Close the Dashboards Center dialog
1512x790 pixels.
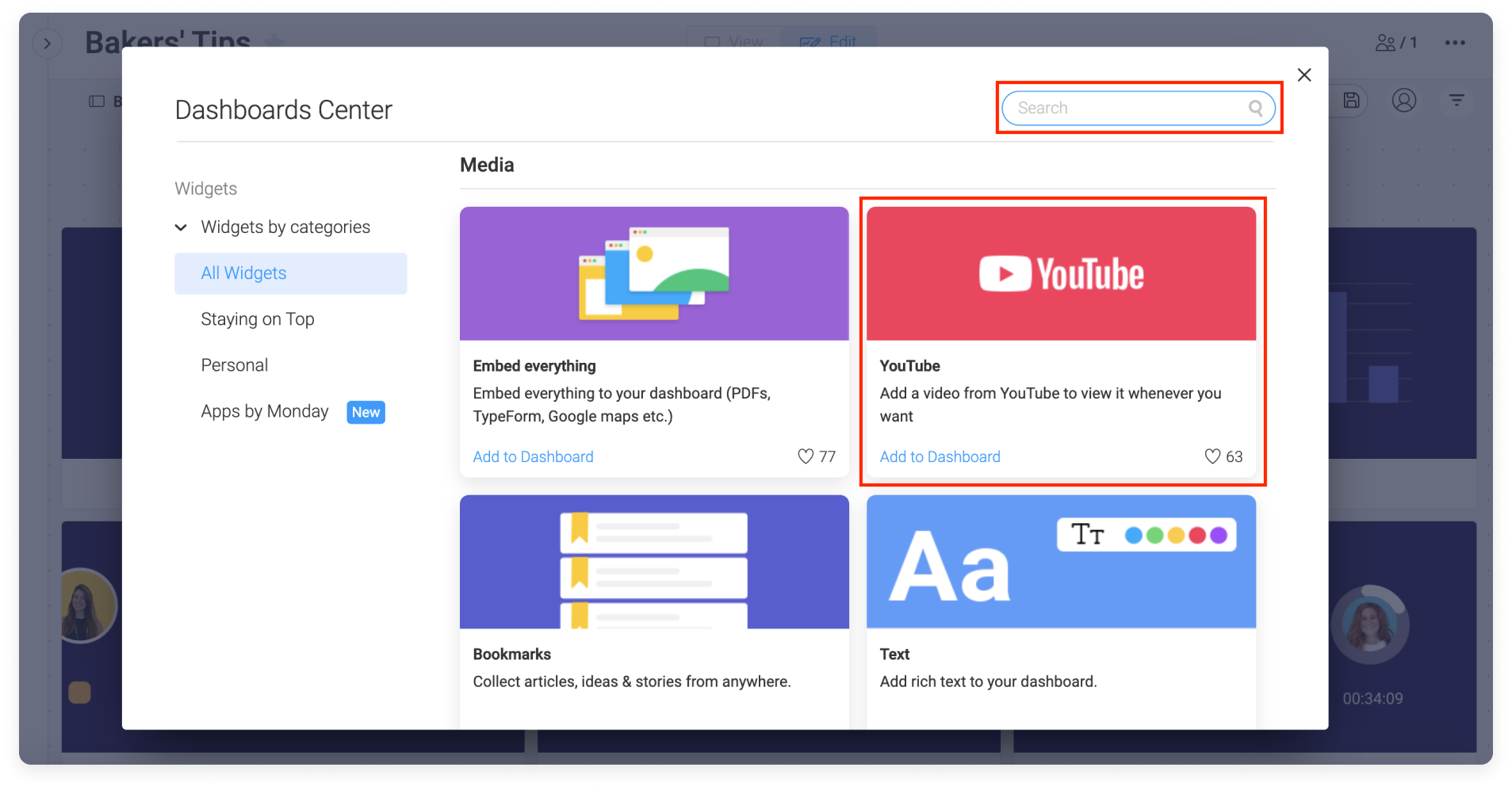pos(1304,74)
